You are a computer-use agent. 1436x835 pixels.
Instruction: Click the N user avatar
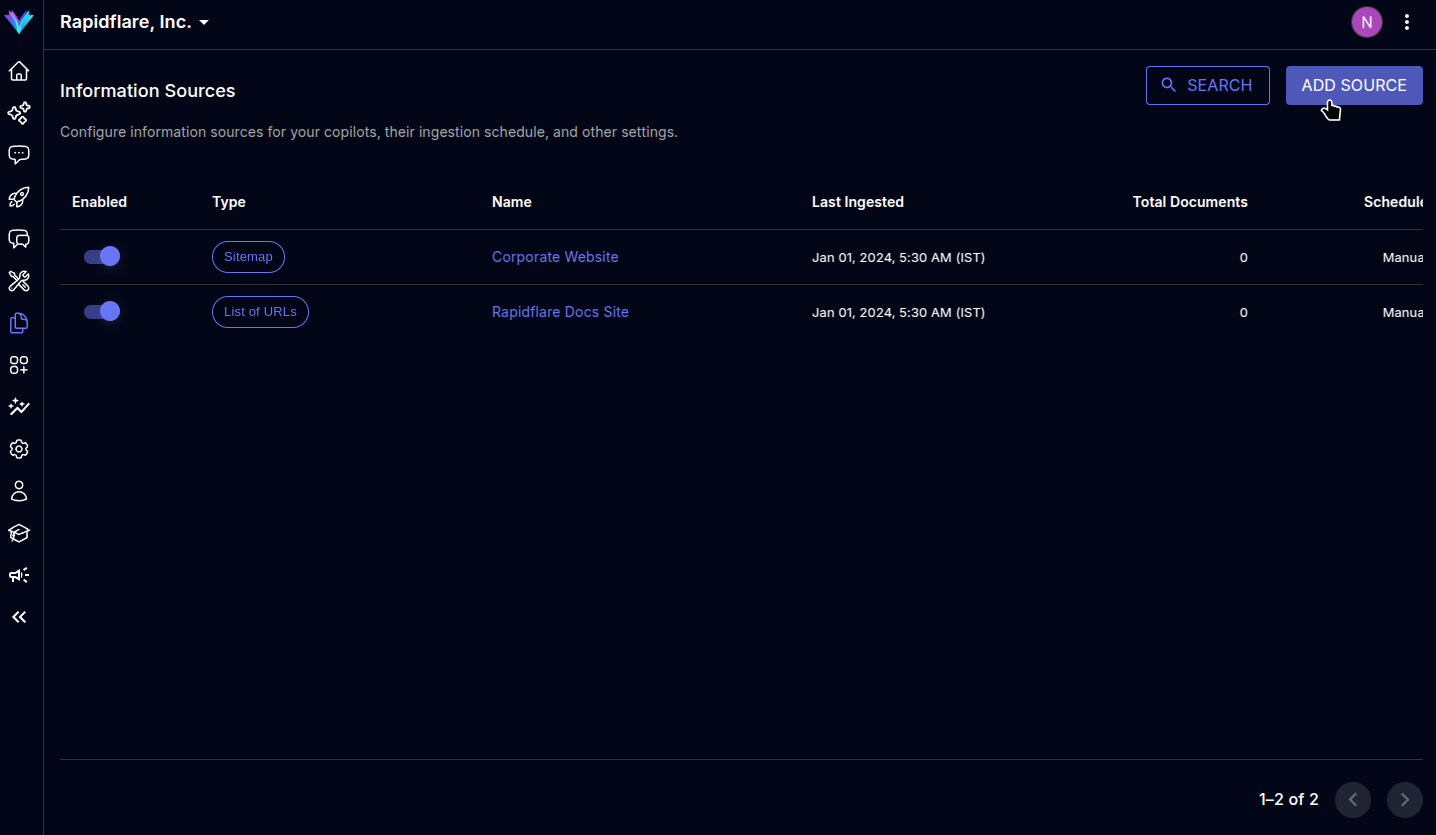[x=1366, y=22]
